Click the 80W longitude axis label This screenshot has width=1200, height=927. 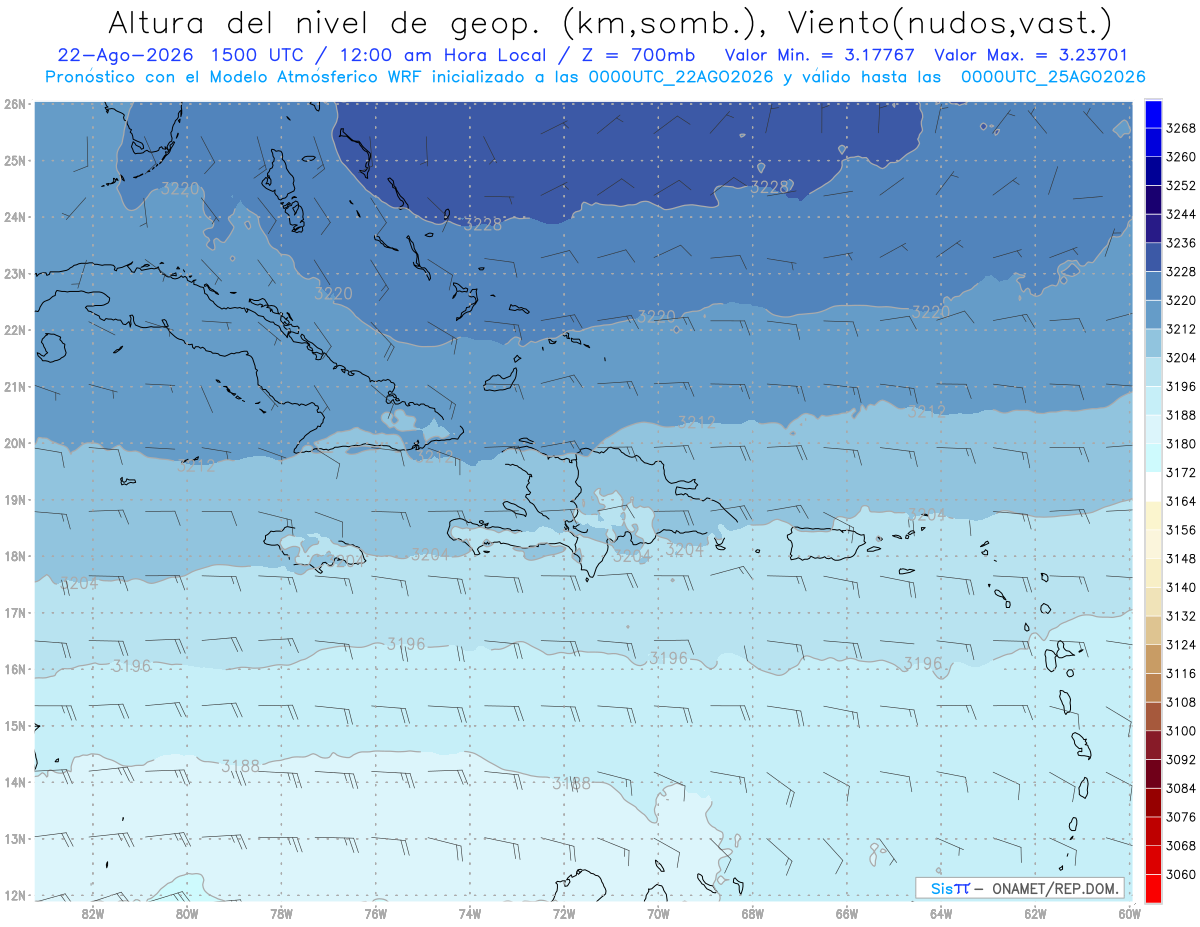(186, 913)
